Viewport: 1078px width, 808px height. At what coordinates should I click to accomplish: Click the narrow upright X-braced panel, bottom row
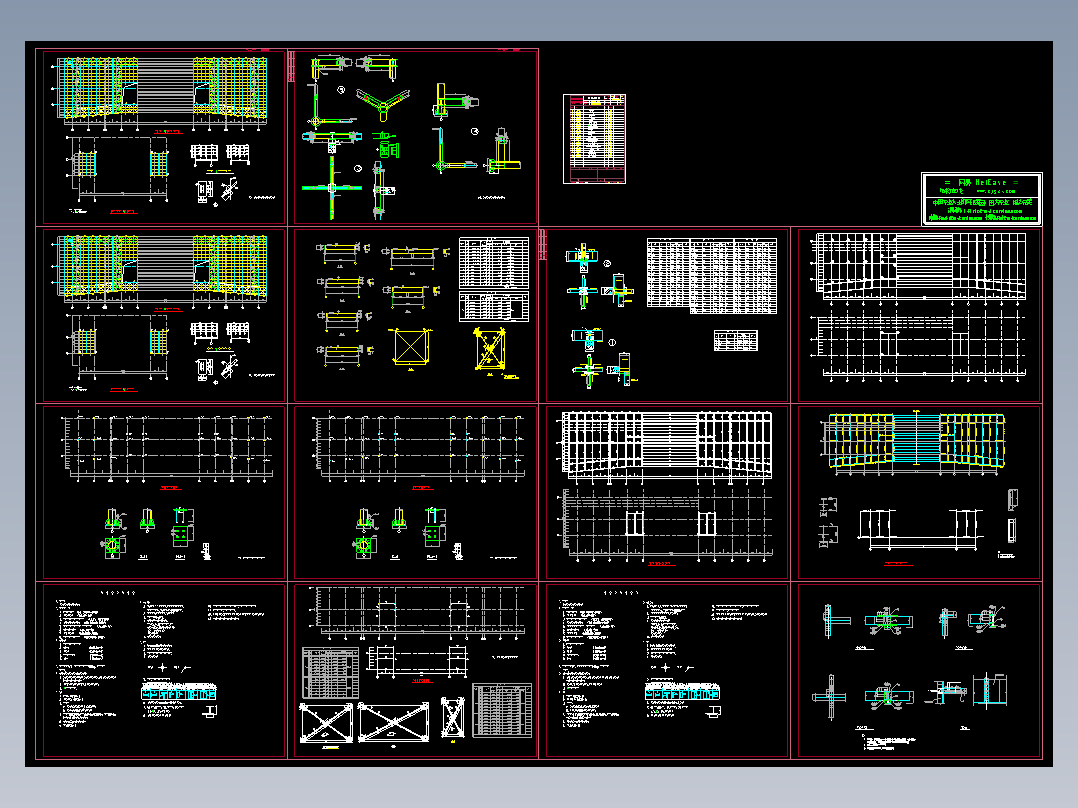(453, 717)
